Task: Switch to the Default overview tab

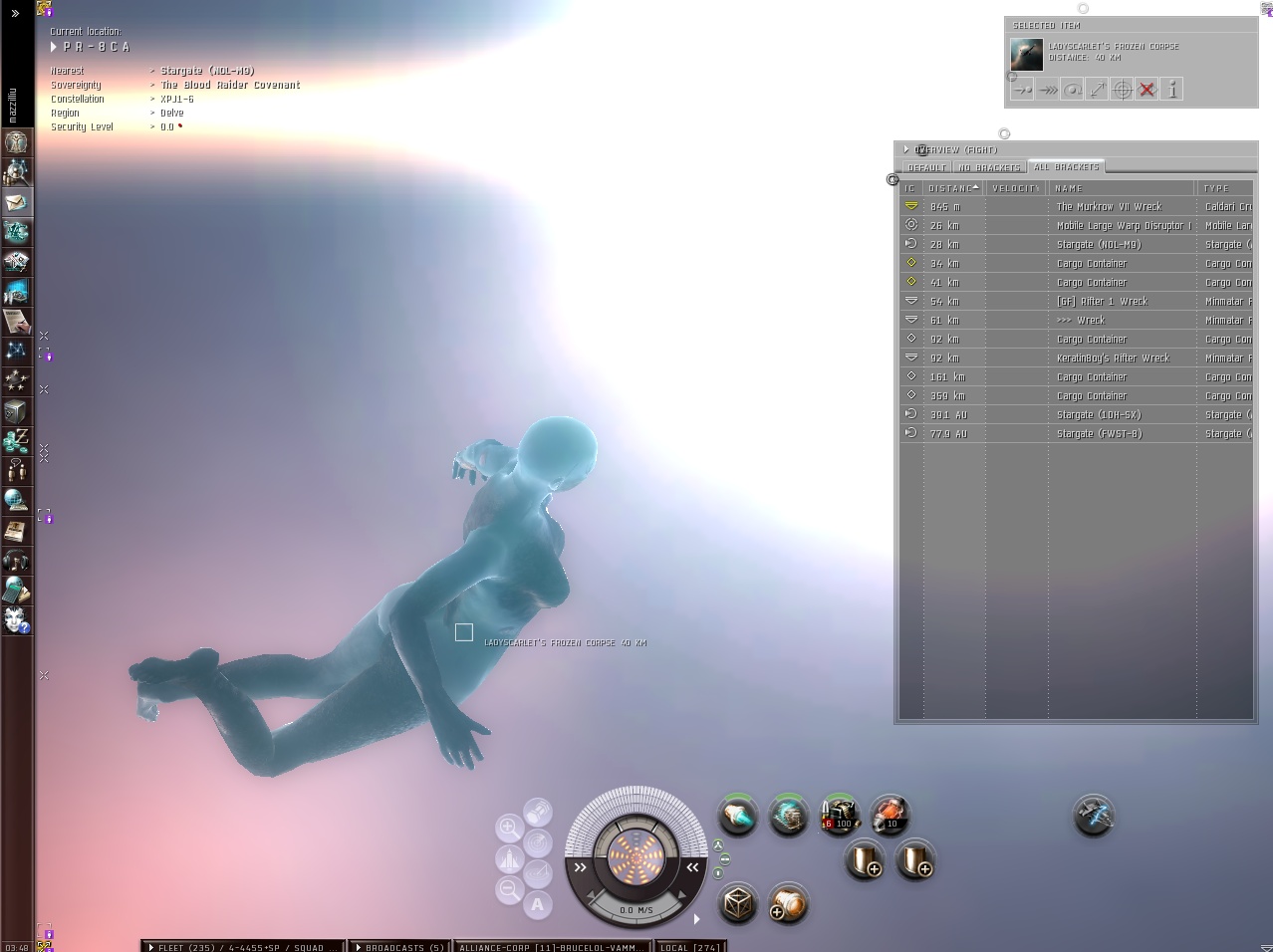Action: click(x=927, y=167)
